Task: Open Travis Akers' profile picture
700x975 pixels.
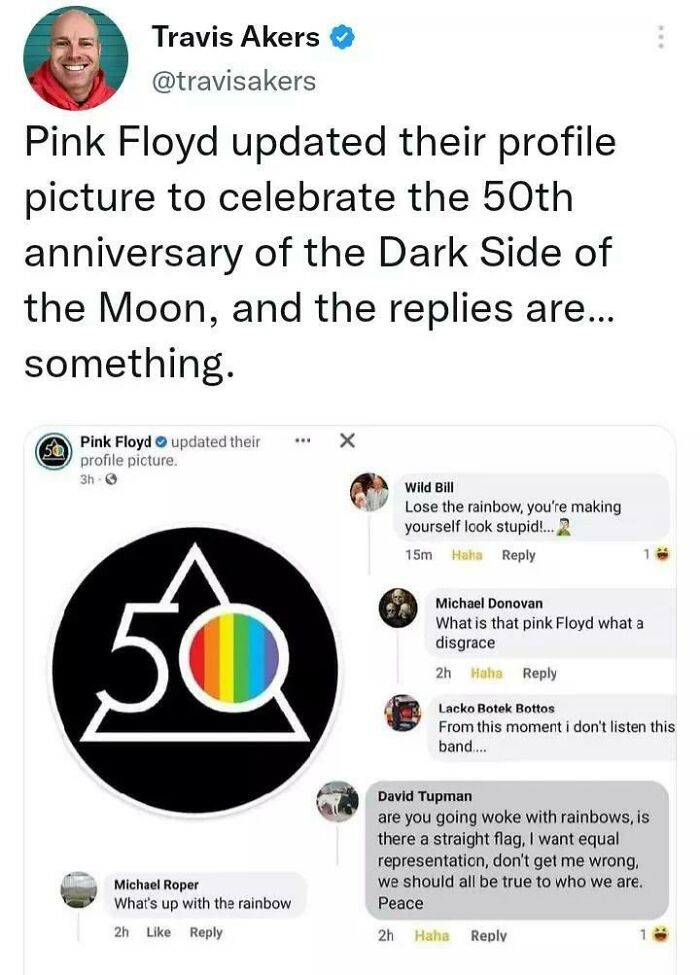Action: point(65,58)
